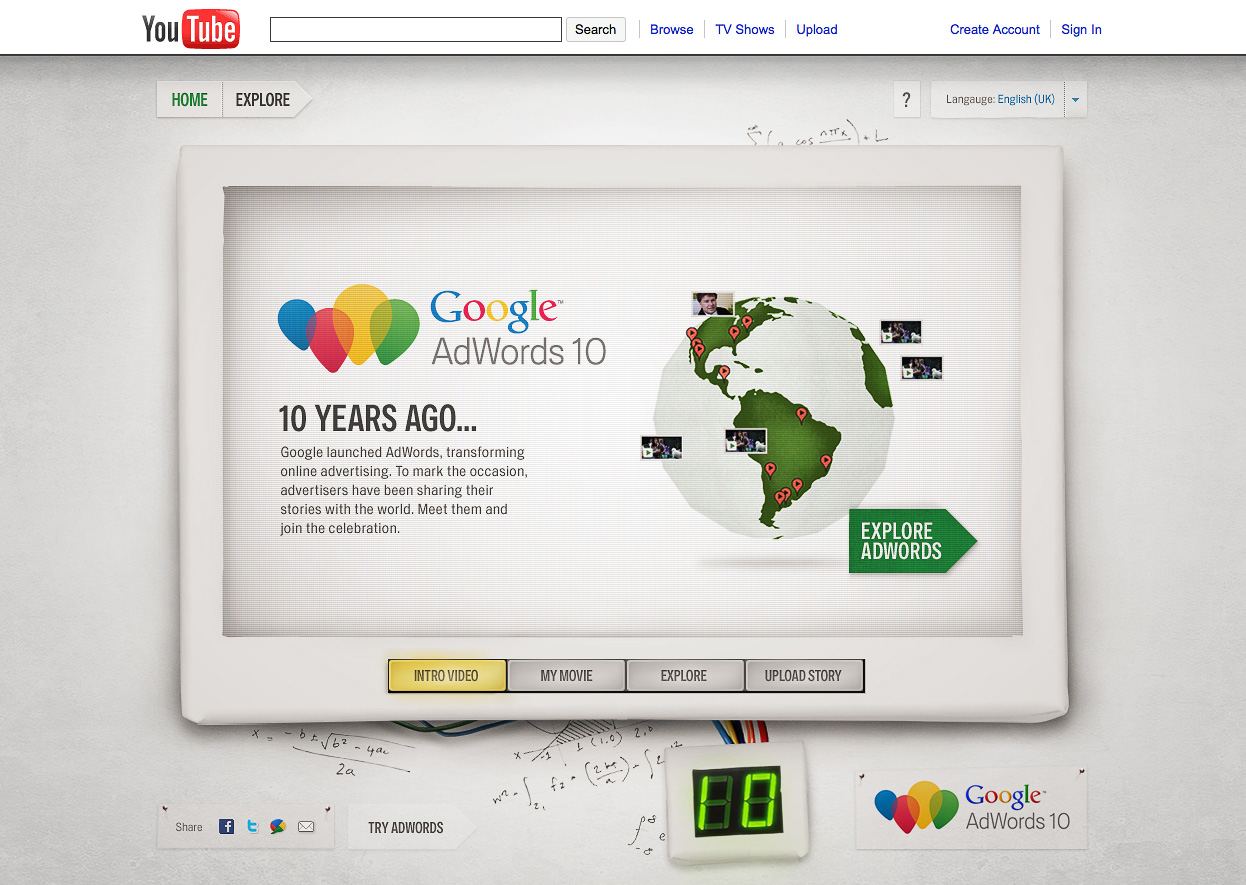This screenshot has height=885, width=1246.
Task: Click the YouTube logo
Action: pos(191,29)
